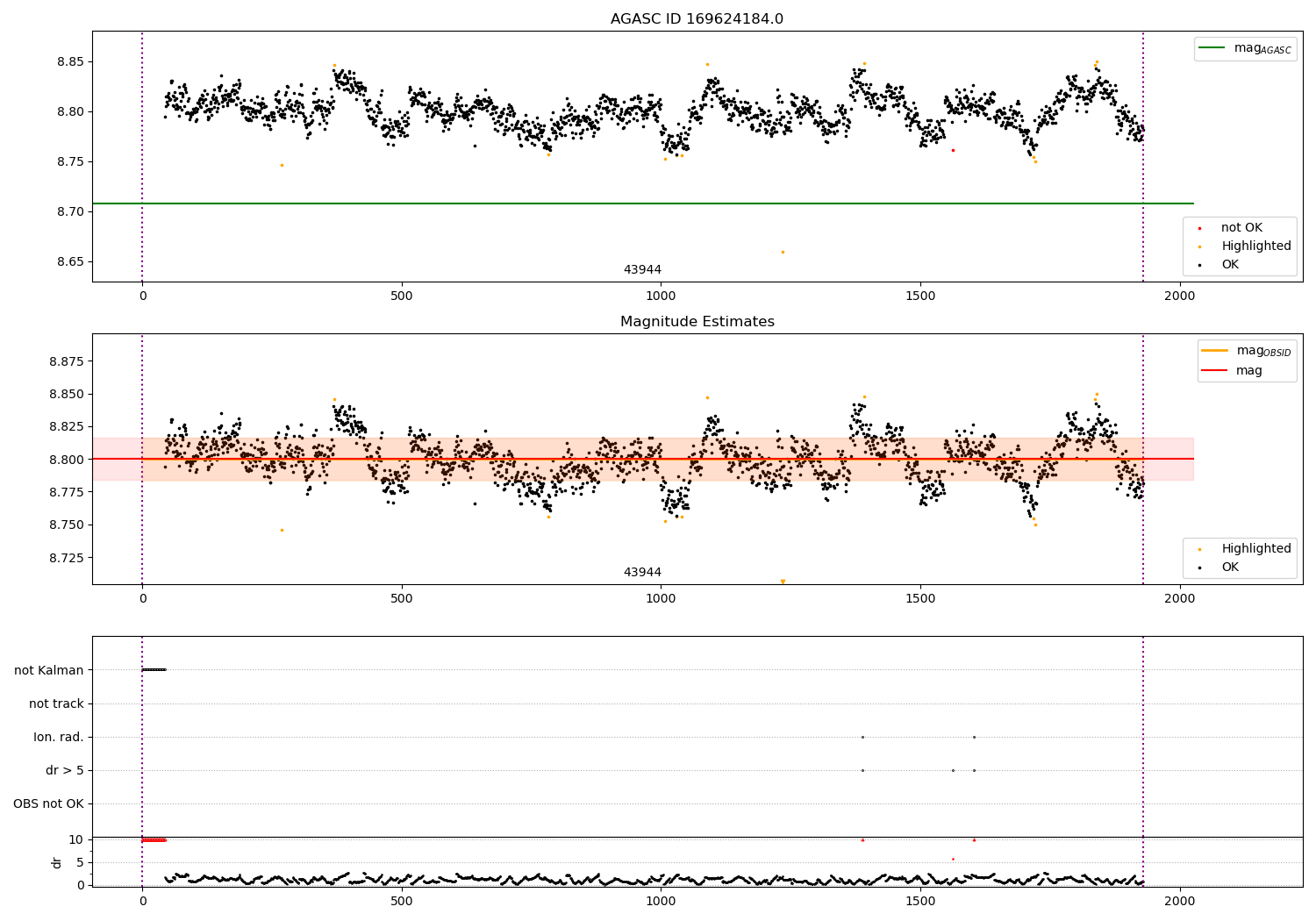
Task: Click 'Highlighted' legend entry in the top plot
Action: tap(1255, 246)
